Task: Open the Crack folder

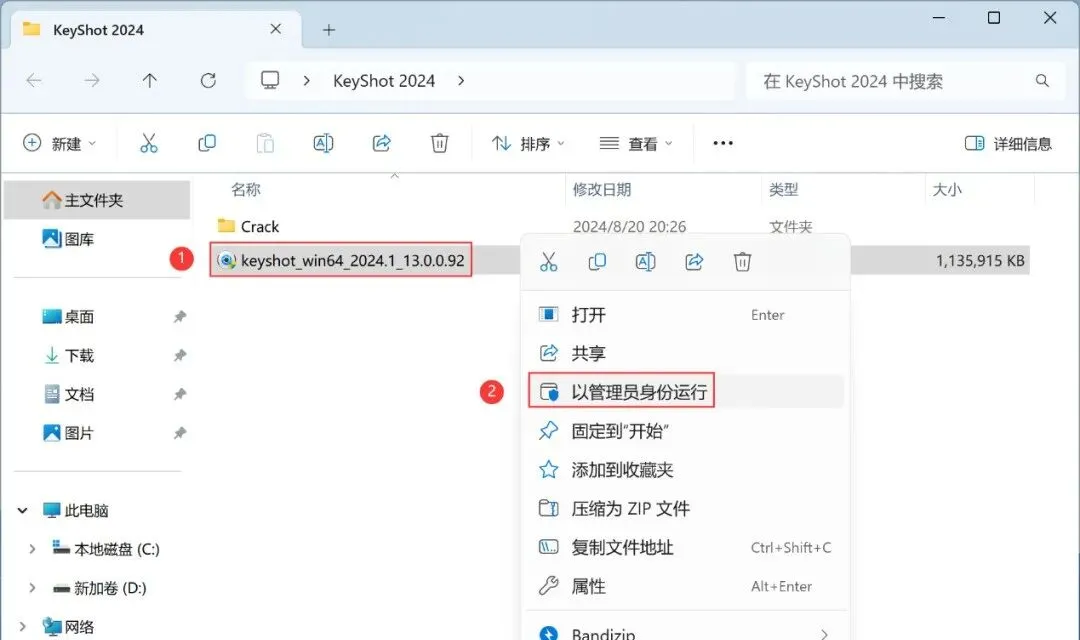Action: pos(260,227)
